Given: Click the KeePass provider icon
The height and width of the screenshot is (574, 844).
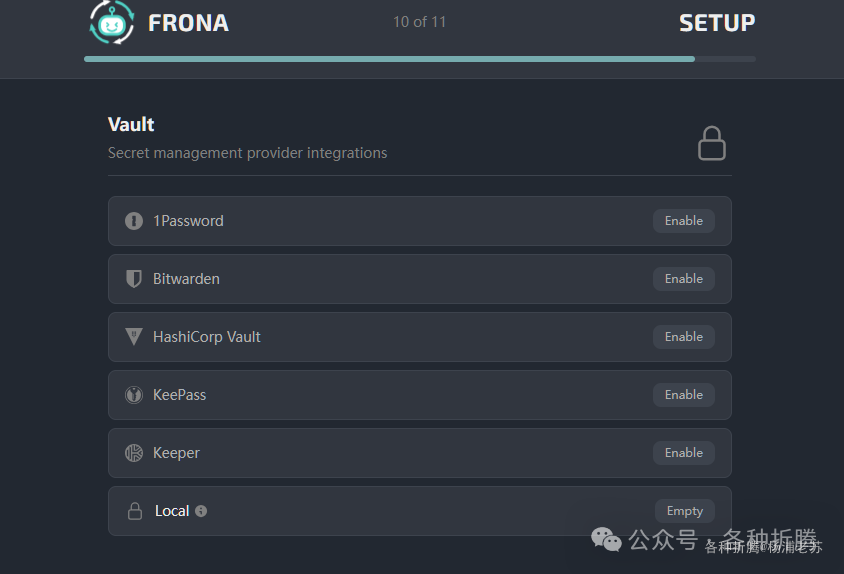Looking at the screenshot, I should [x=134, y=395].
